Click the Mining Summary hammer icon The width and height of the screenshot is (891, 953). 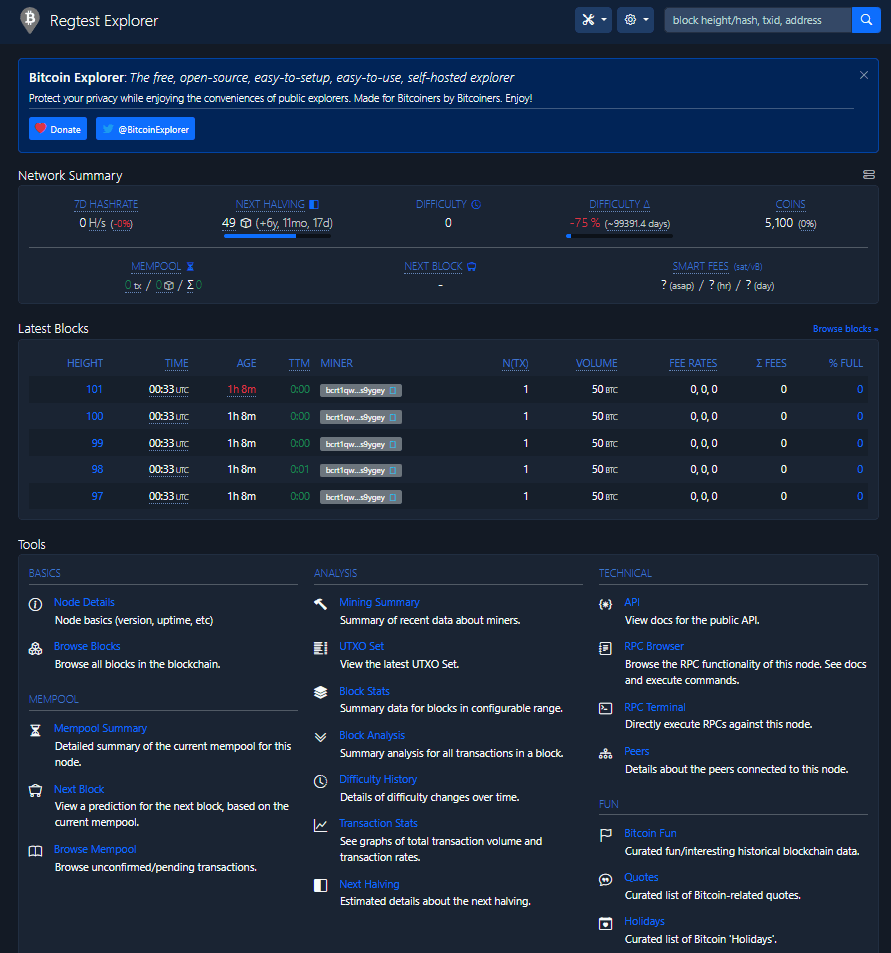pos(320,603)
